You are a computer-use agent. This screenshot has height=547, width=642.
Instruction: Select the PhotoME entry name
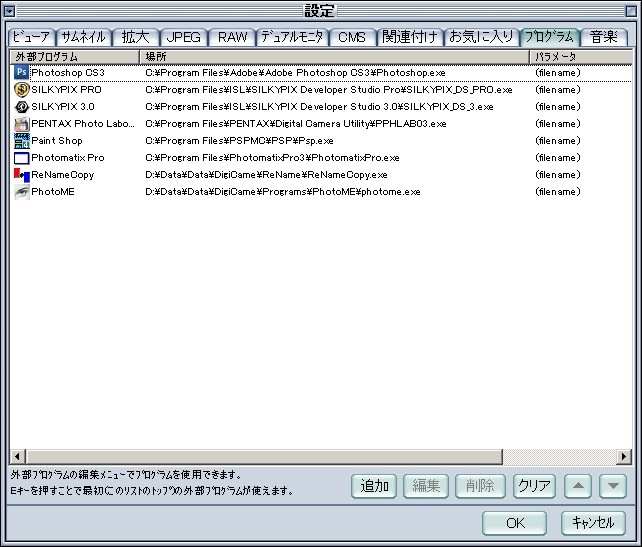tap(53, 192)
